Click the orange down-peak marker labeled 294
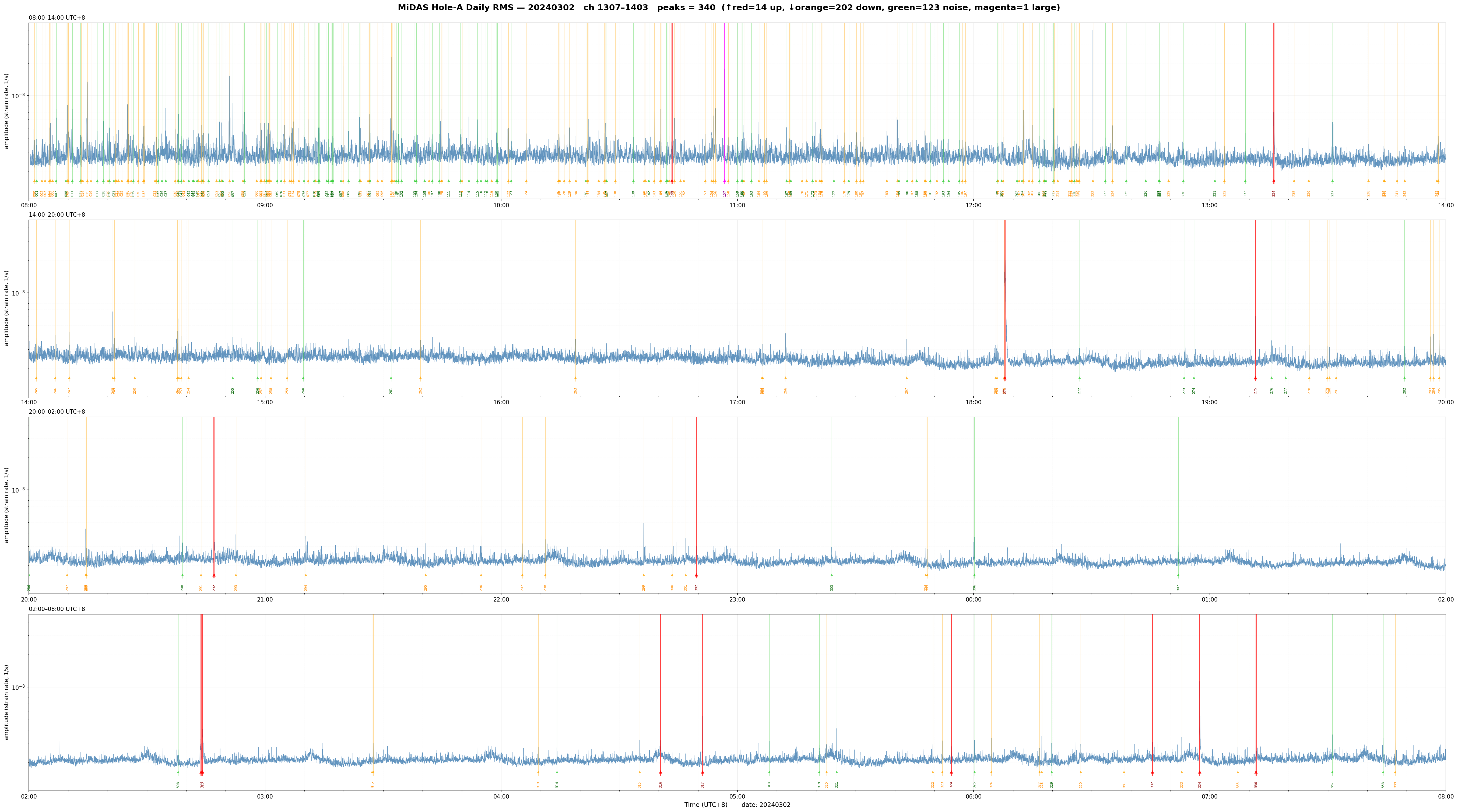 (306, 575)
